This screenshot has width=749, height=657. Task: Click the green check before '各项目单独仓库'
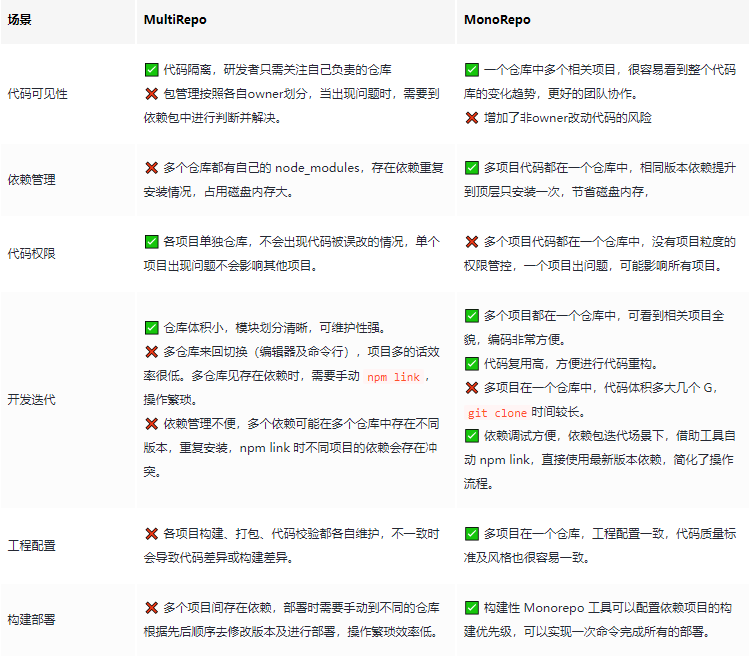(x=151, y=242)
